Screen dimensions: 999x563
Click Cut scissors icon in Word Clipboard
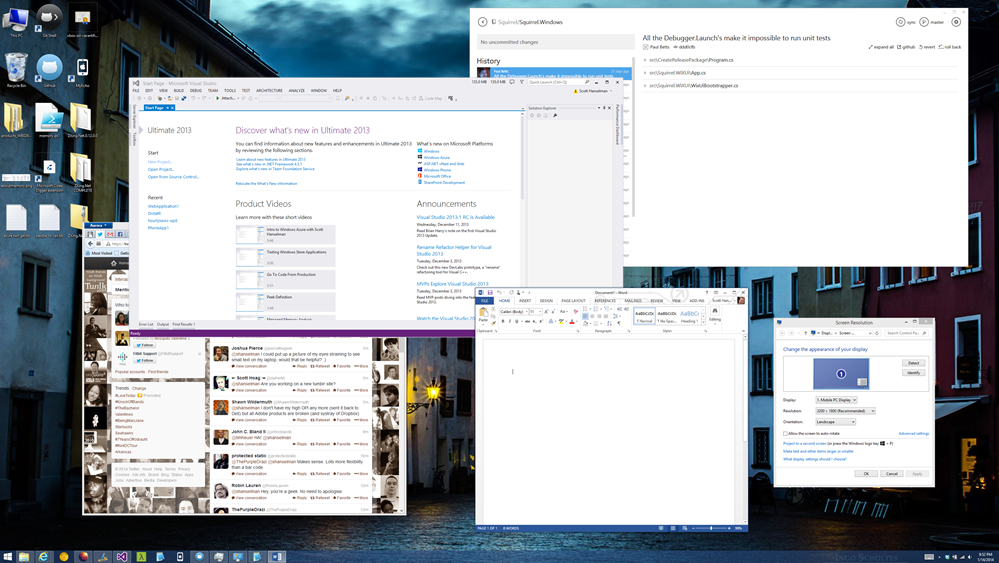tap(493, 309)
